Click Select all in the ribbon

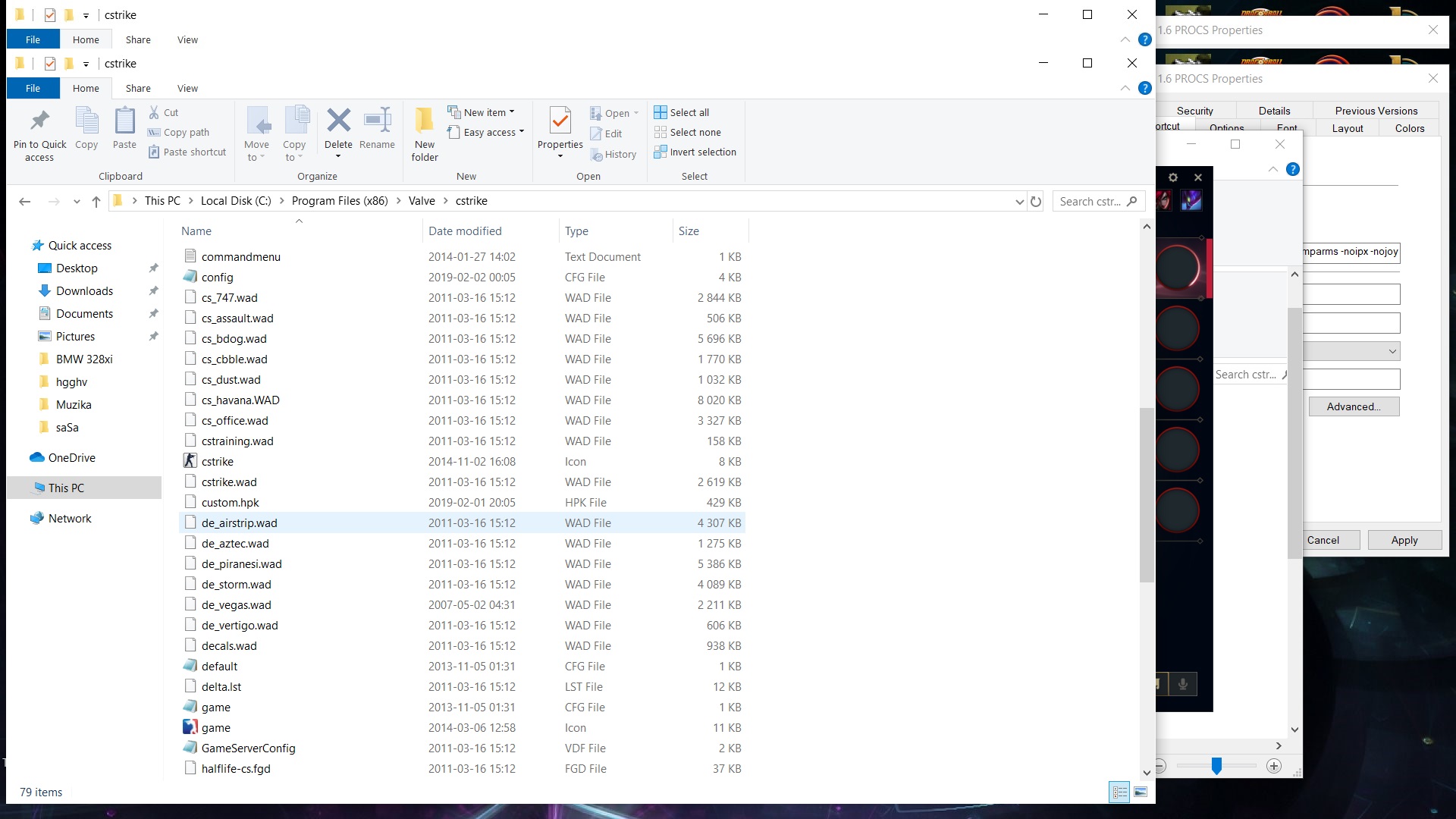(x=682, y=112)
